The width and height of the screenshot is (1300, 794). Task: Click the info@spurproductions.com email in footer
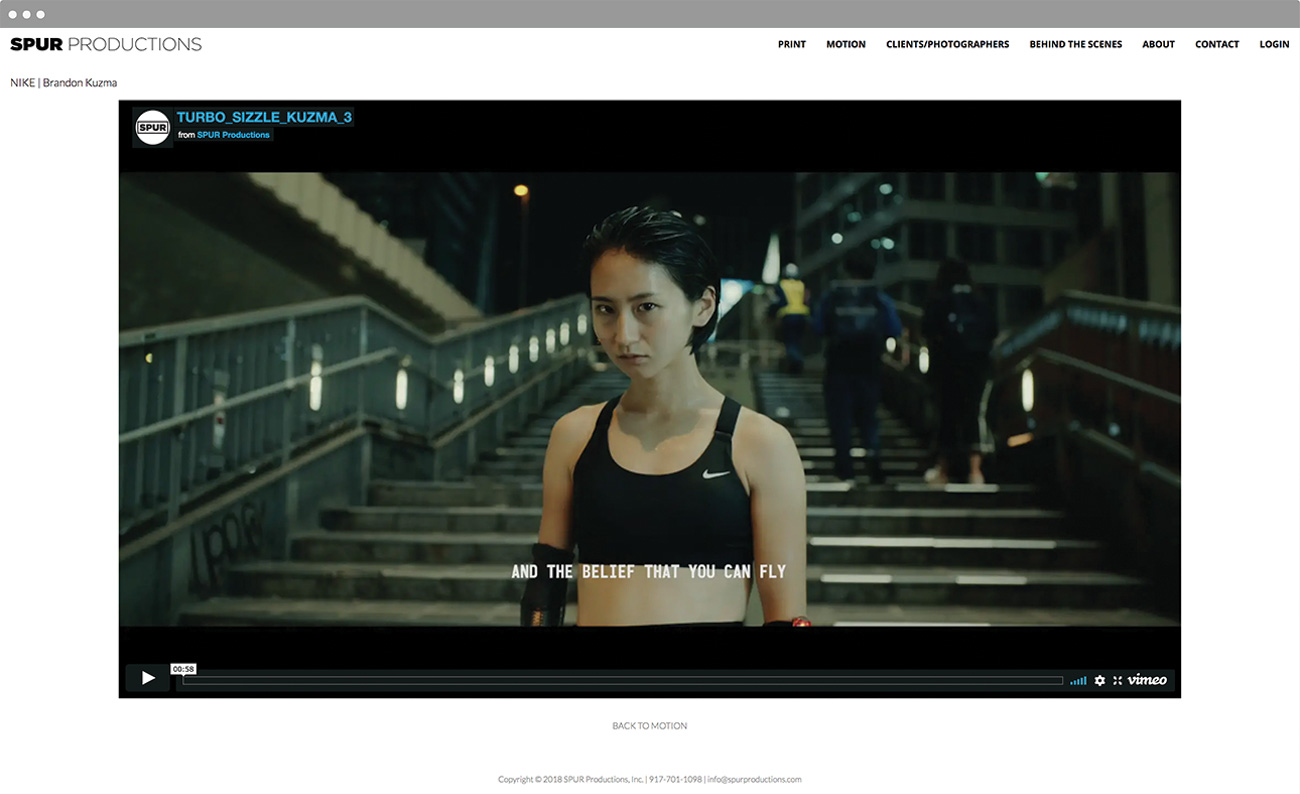coord(754,780)
